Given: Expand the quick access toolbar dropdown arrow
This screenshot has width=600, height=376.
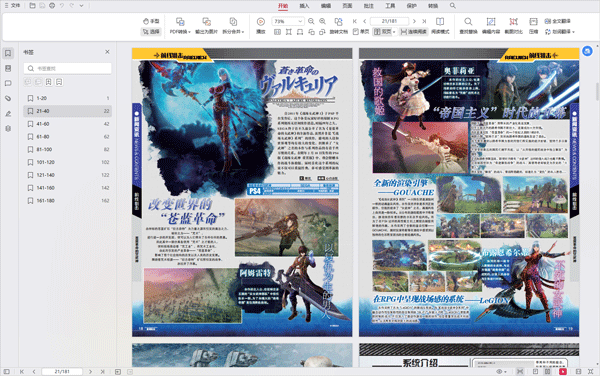Looking at the screenshot, I should [x=82, y=6].
